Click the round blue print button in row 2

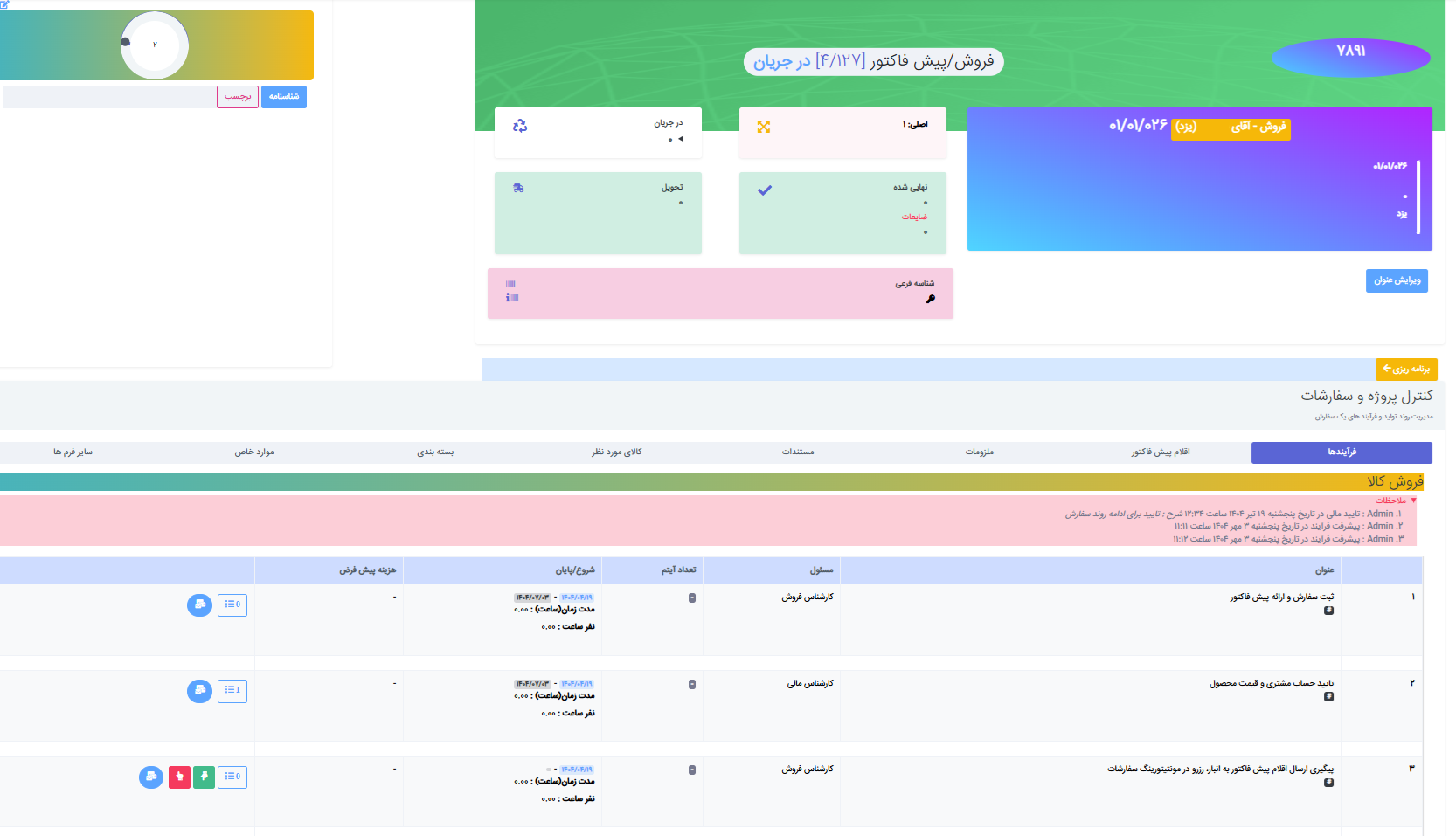(x=199, y=691)
